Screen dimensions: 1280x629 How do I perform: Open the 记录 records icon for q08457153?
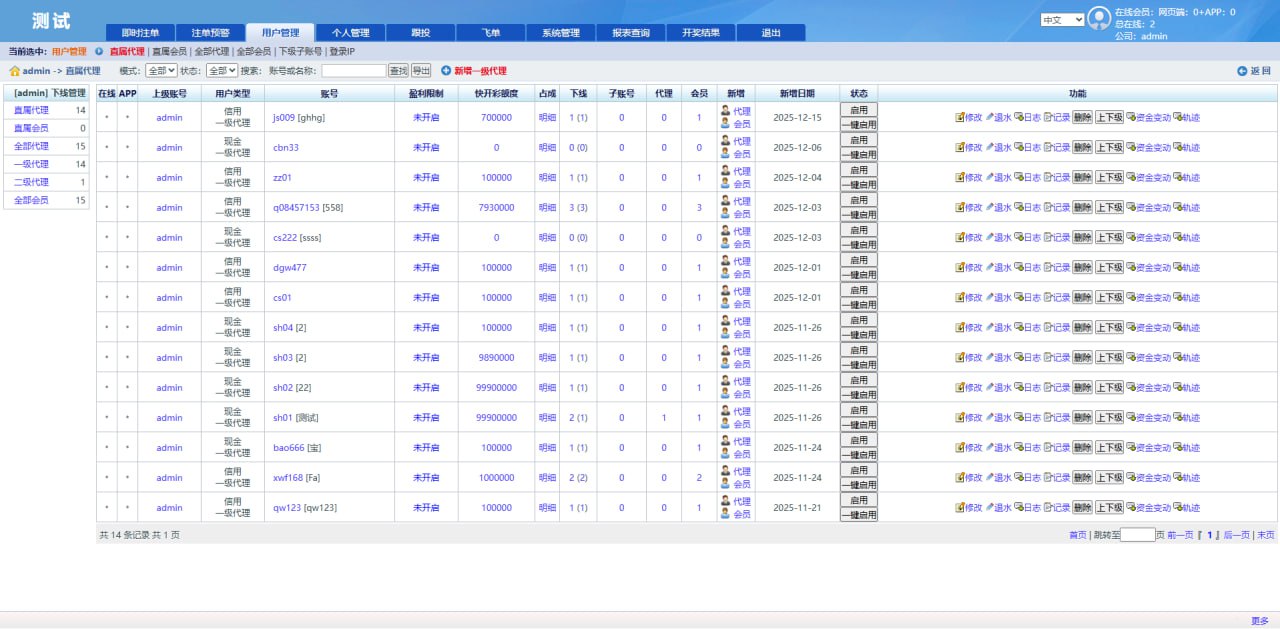1048,208
